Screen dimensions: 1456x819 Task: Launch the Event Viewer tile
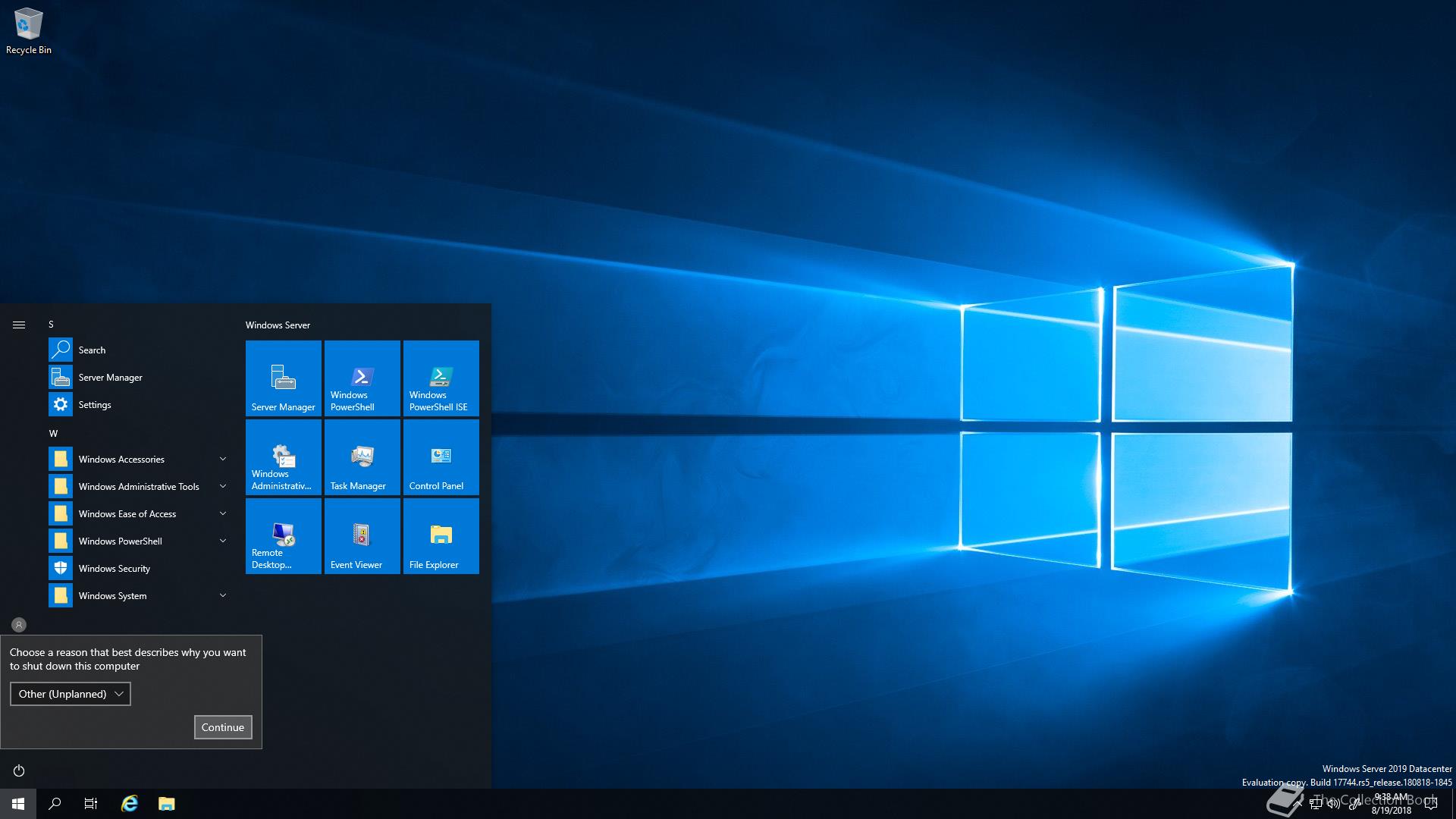(x=362, y=536)
